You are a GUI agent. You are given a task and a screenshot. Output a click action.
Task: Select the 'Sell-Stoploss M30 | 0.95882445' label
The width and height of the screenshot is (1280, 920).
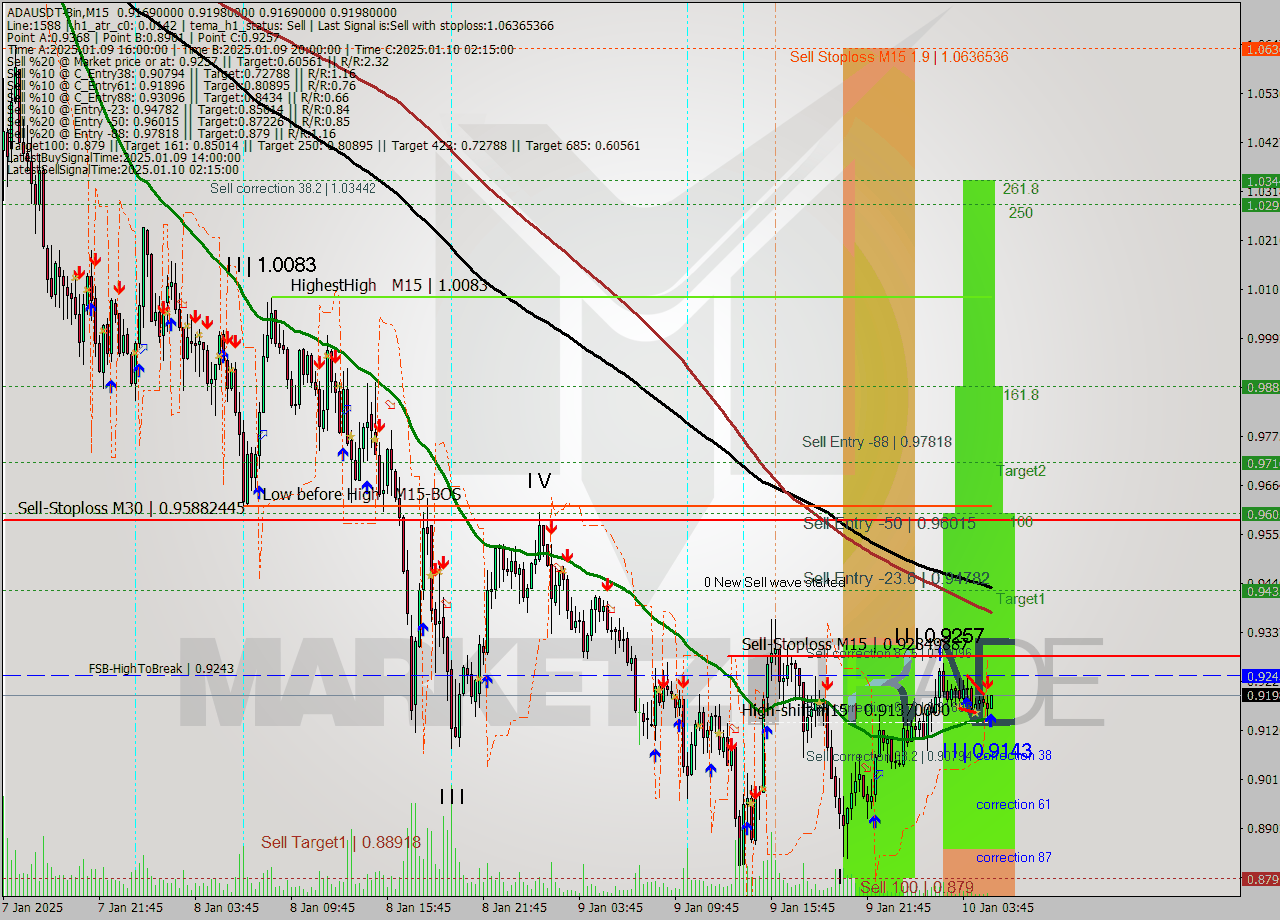pyautogui.click(x=131, y=508)
